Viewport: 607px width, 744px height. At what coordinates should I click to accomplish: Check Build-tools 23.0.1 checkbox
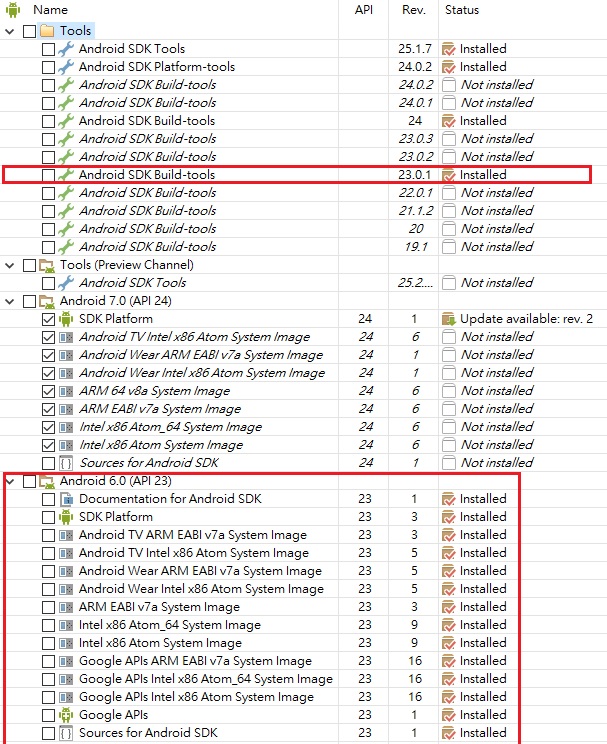click(x=48, y=175)
